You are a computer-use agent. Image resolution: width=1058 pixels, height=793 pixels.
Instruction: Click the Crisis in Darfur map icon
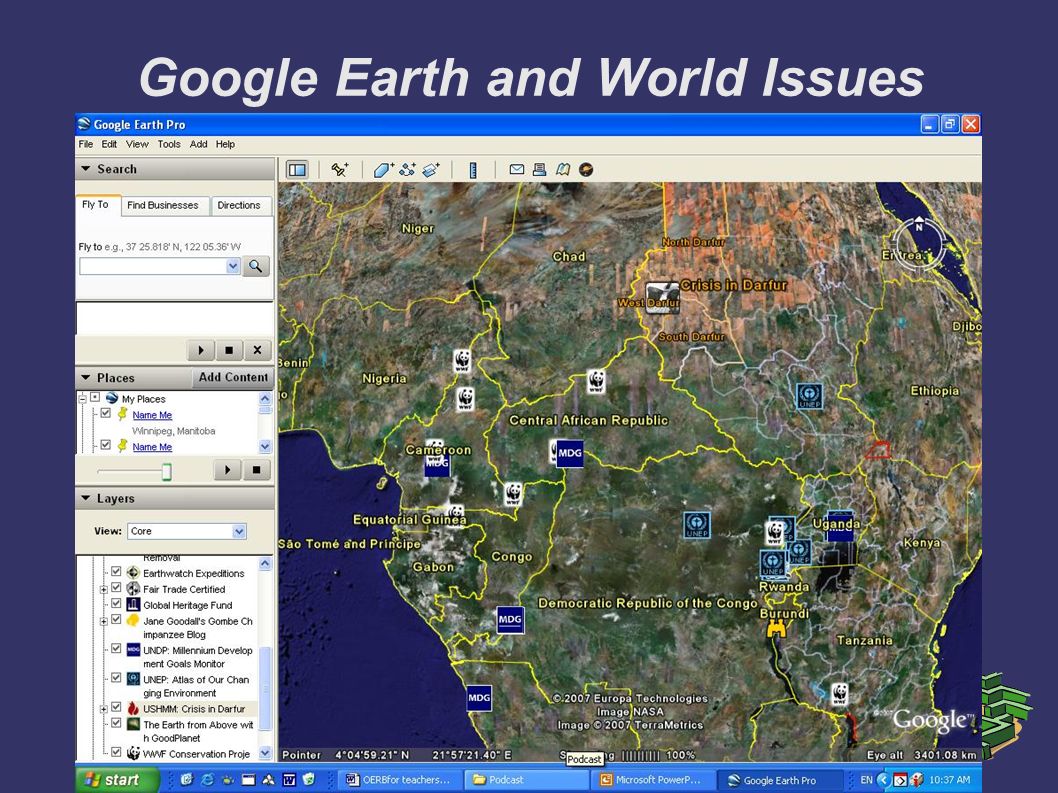click(x=662, y=298)
